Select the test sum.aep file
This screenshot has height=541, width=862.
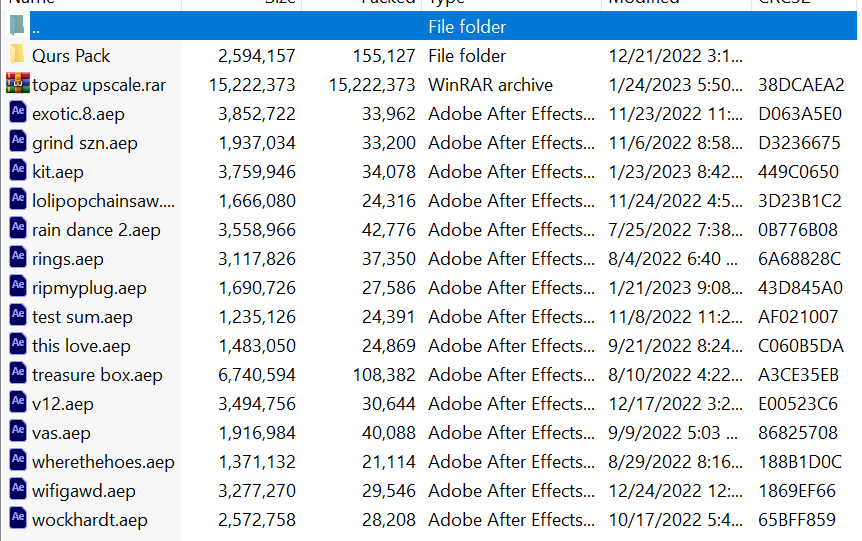82,317
